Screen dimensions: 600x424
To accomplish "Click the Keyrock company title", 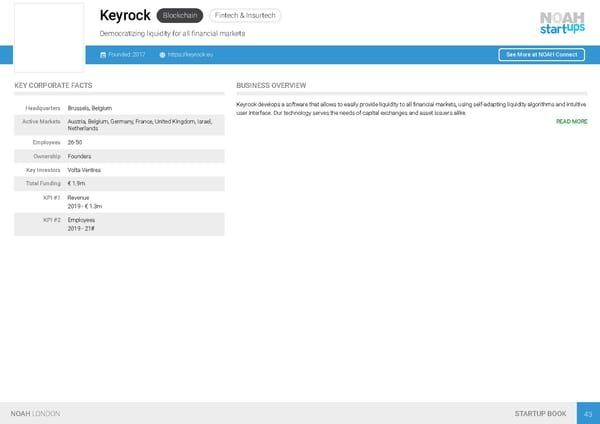I will tap(125, 16).
